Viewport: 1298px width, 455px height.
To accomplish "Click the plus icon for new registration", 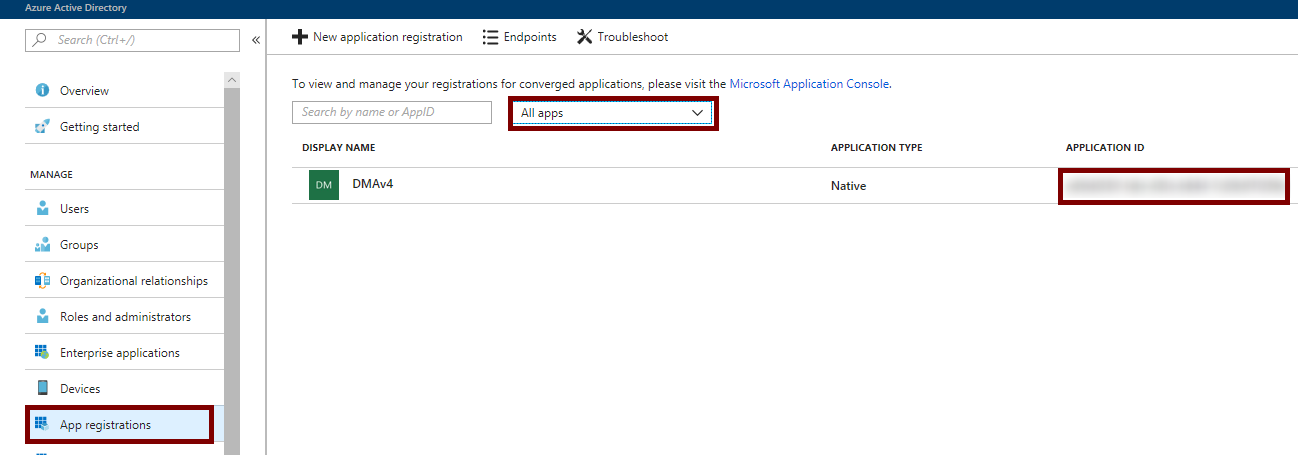I will click(x=299, y=37).
